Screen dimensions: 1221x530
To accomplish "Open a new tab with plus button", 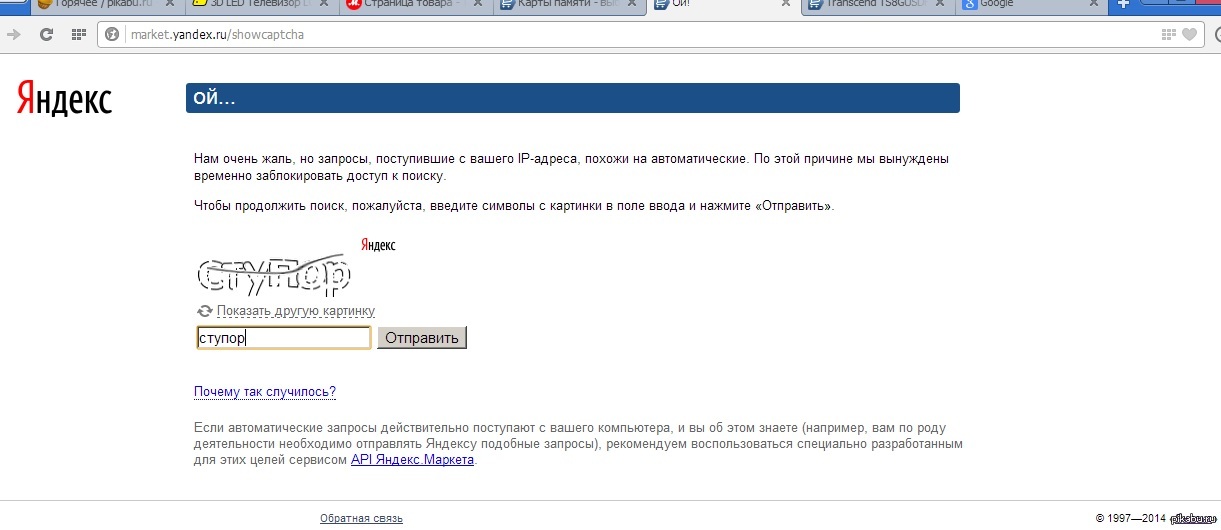I will pyautogui.click(x=1123, y=5).
